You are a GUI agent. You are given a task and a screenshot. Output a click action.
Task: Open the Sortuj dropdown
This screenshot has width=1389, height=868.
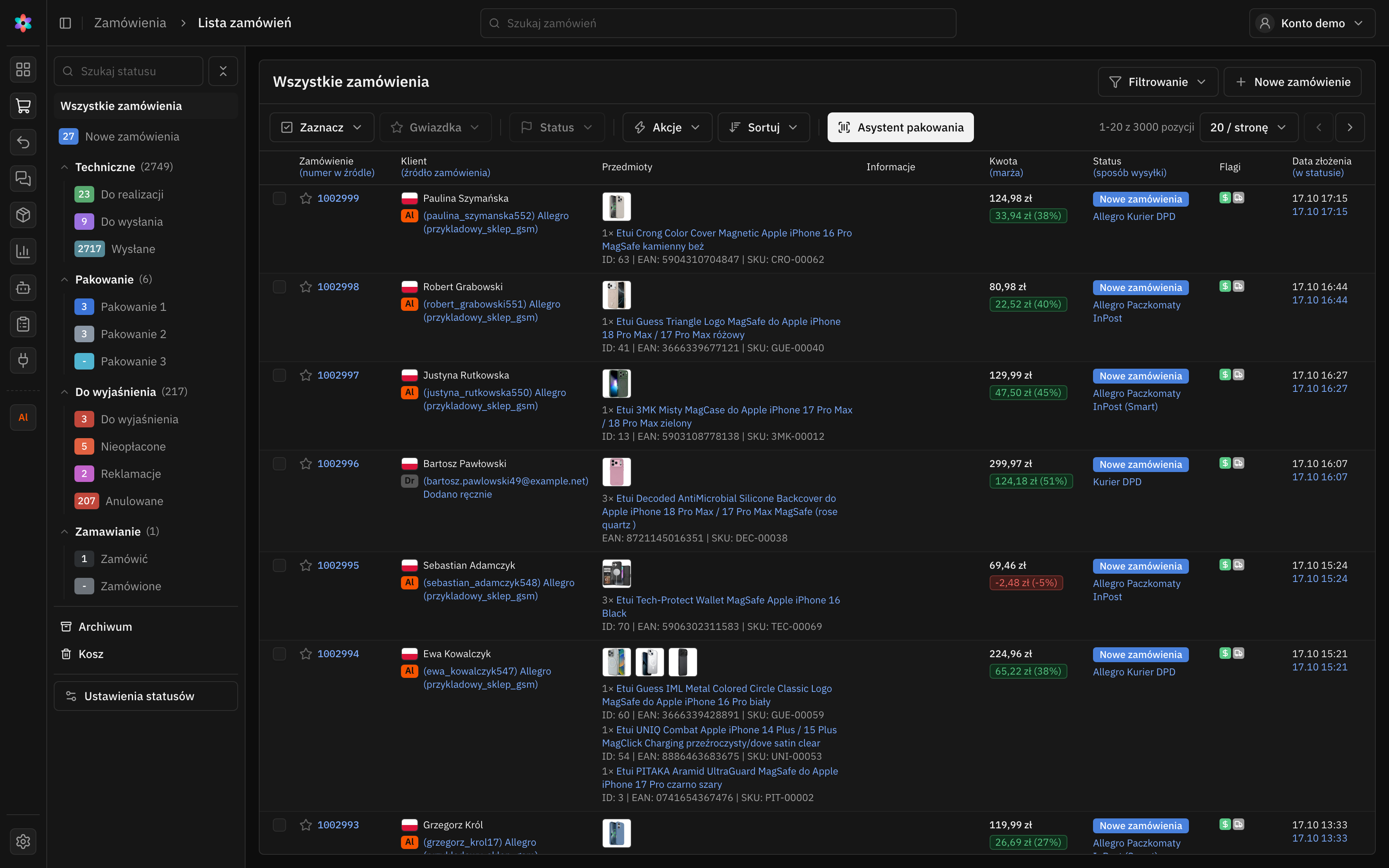(764, 127)
